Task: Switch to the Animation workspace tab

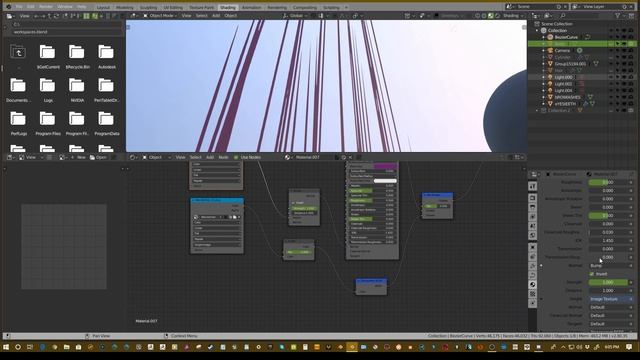Action: click(251, 7)
